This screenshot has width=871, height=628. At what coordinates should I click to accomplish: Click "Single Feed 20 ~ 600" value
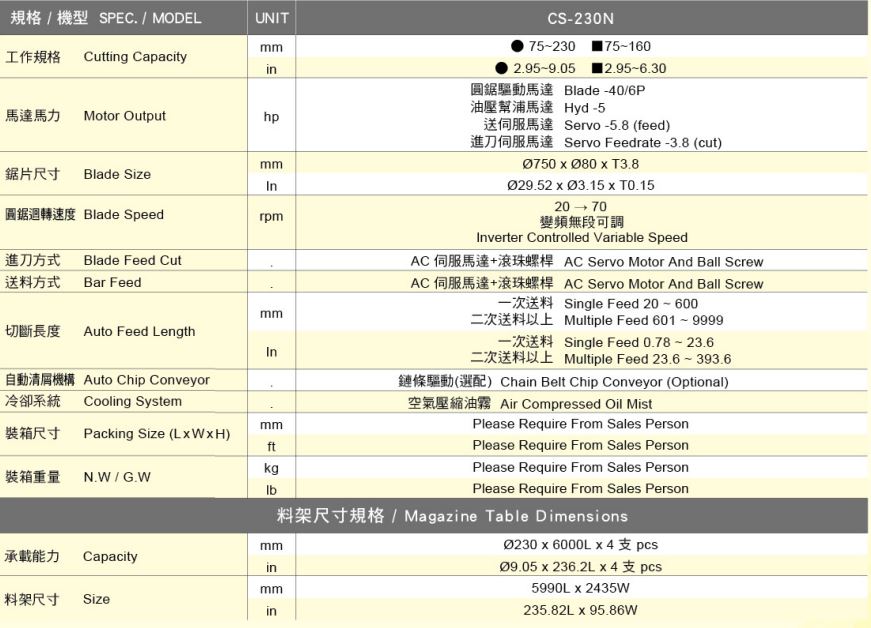[631, 304]
